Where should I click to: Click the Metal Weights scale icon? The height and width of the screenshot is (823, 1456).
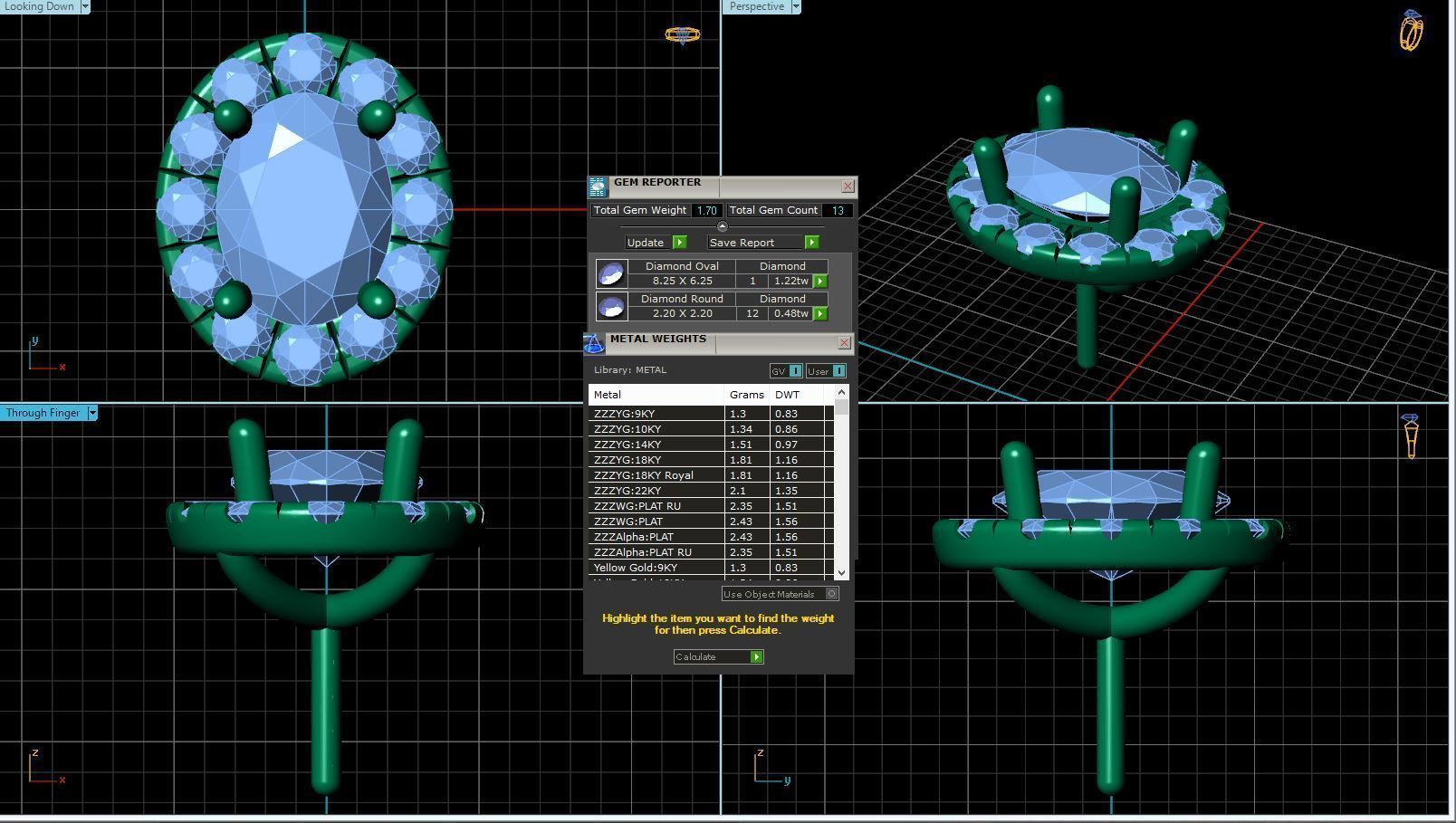[594, 343]
